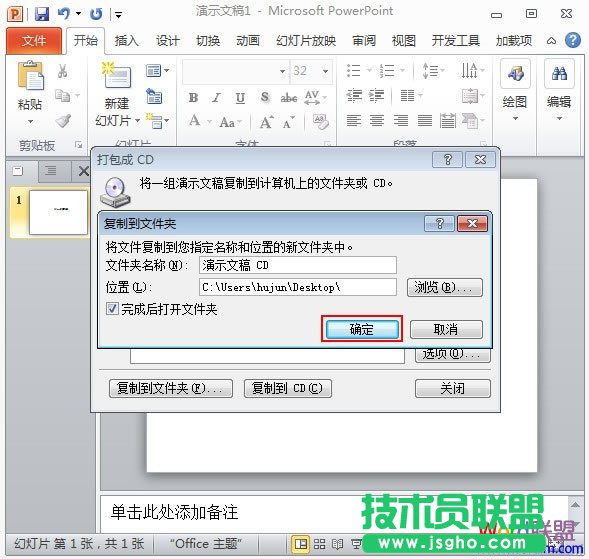
Task: Open the 开发工具 tab
Action: tap(455, 40)
